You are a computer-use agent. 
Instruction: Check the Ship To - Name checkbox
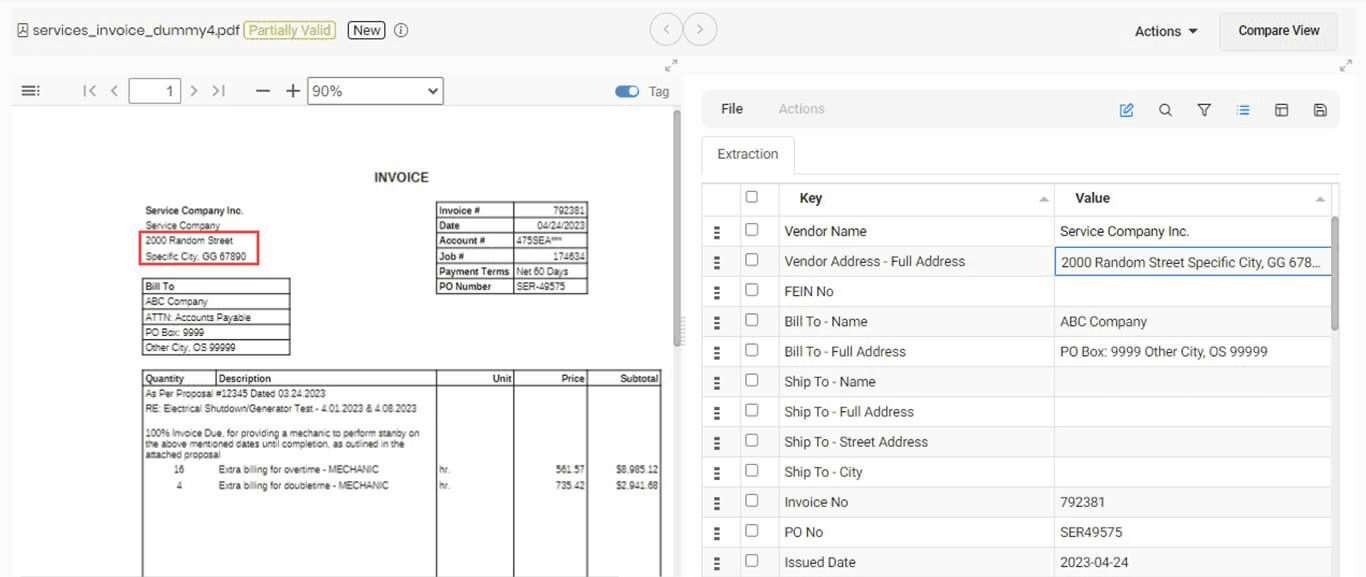pyautogui.click(x=752, y=380)
